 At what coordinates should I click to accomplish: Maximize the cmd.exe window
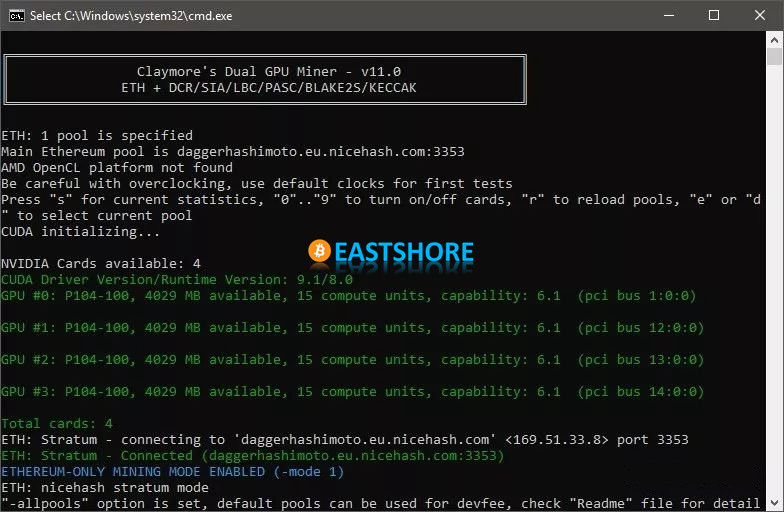(714, 16)
